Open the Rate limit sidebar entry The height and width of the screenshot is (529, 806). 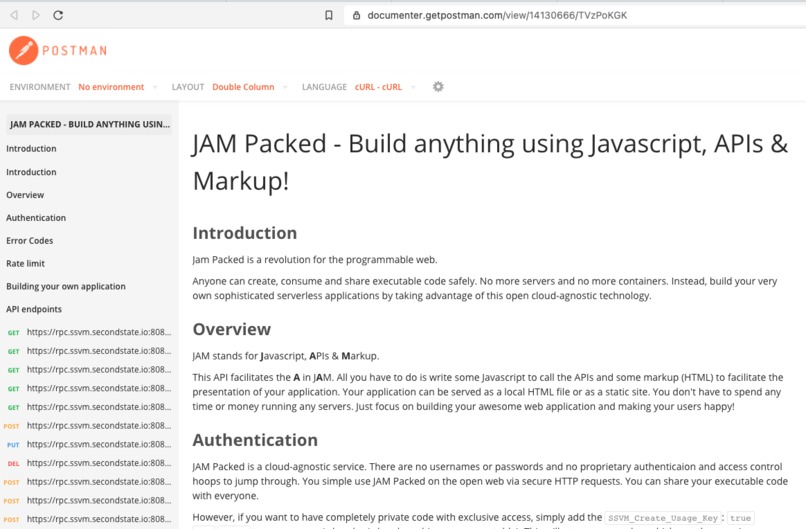pyautogui.click(x=25, y=263)
